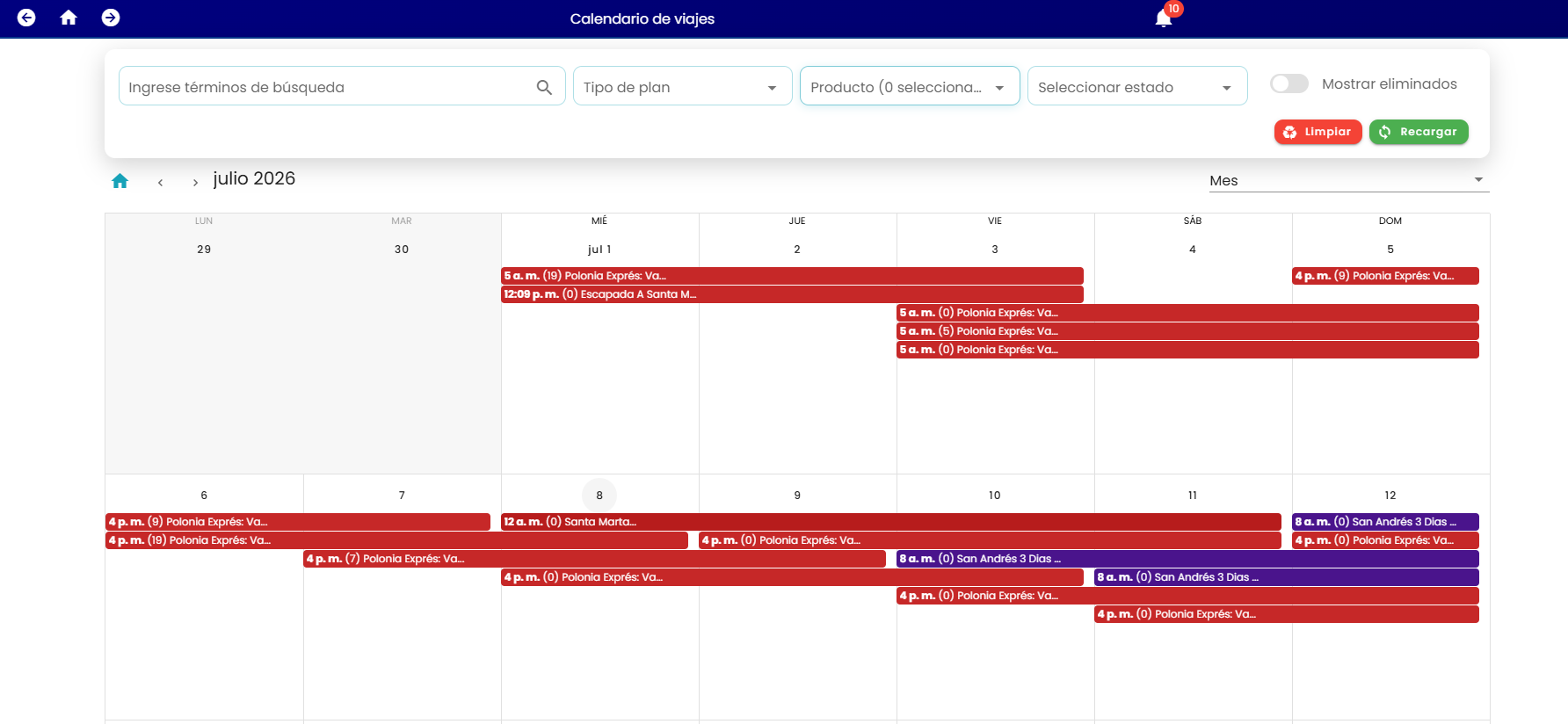Focus the search terms input field
The height and width of the screenshot is (724, 1568).
(x=327, y=87)
